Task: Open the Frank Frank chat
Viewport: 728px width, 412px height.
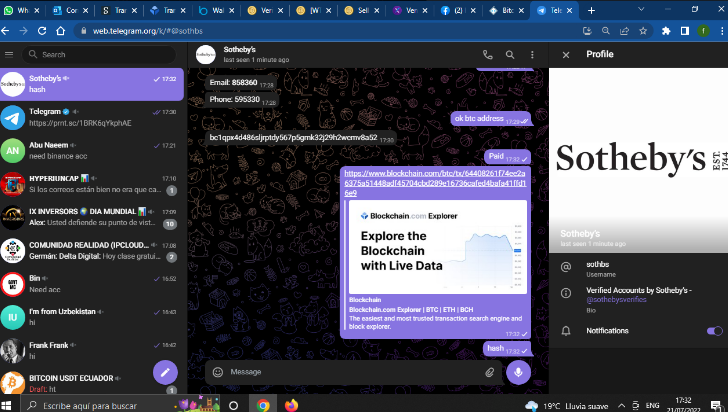Action: coord(92,351)
